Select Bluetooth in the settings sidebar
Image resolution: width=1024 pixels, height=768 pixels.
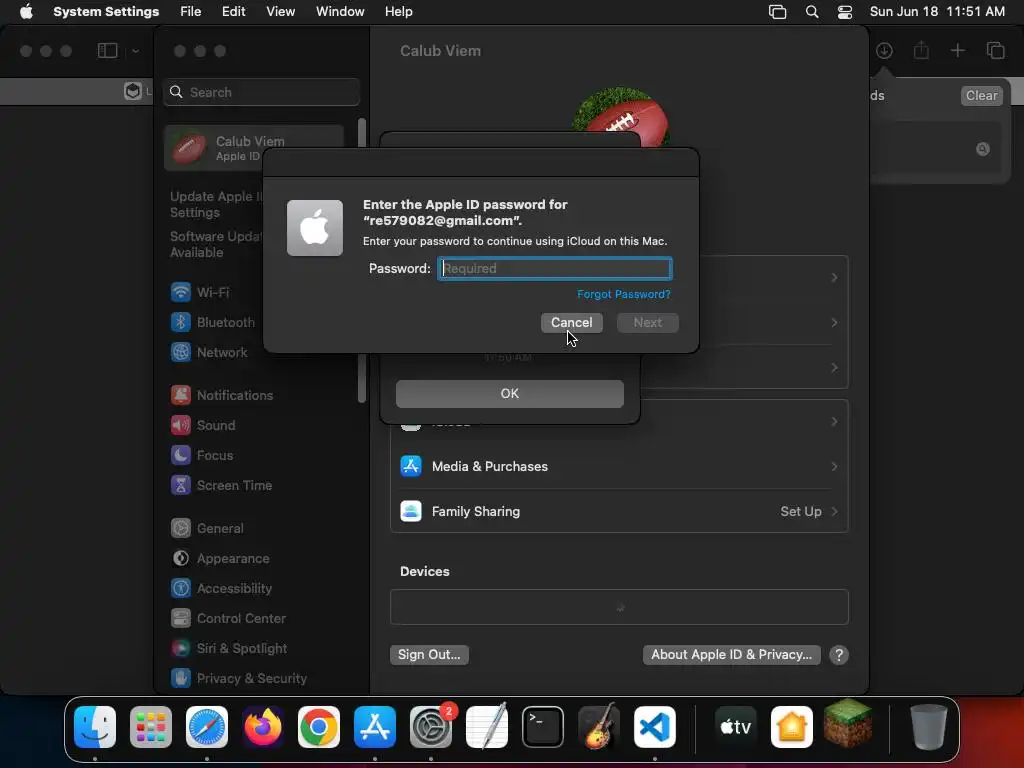point(213,322)
